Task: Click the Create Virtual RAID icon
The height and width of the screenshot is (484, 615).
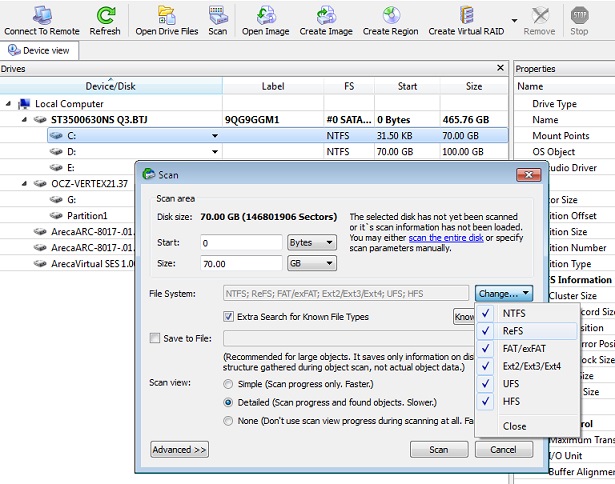Action: [467, 15]
